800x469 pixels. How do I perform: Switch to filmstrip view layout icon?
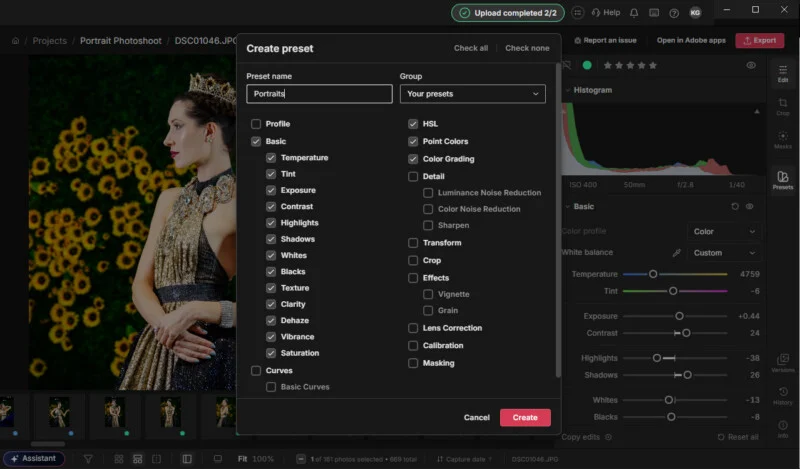tap(138, 459)
